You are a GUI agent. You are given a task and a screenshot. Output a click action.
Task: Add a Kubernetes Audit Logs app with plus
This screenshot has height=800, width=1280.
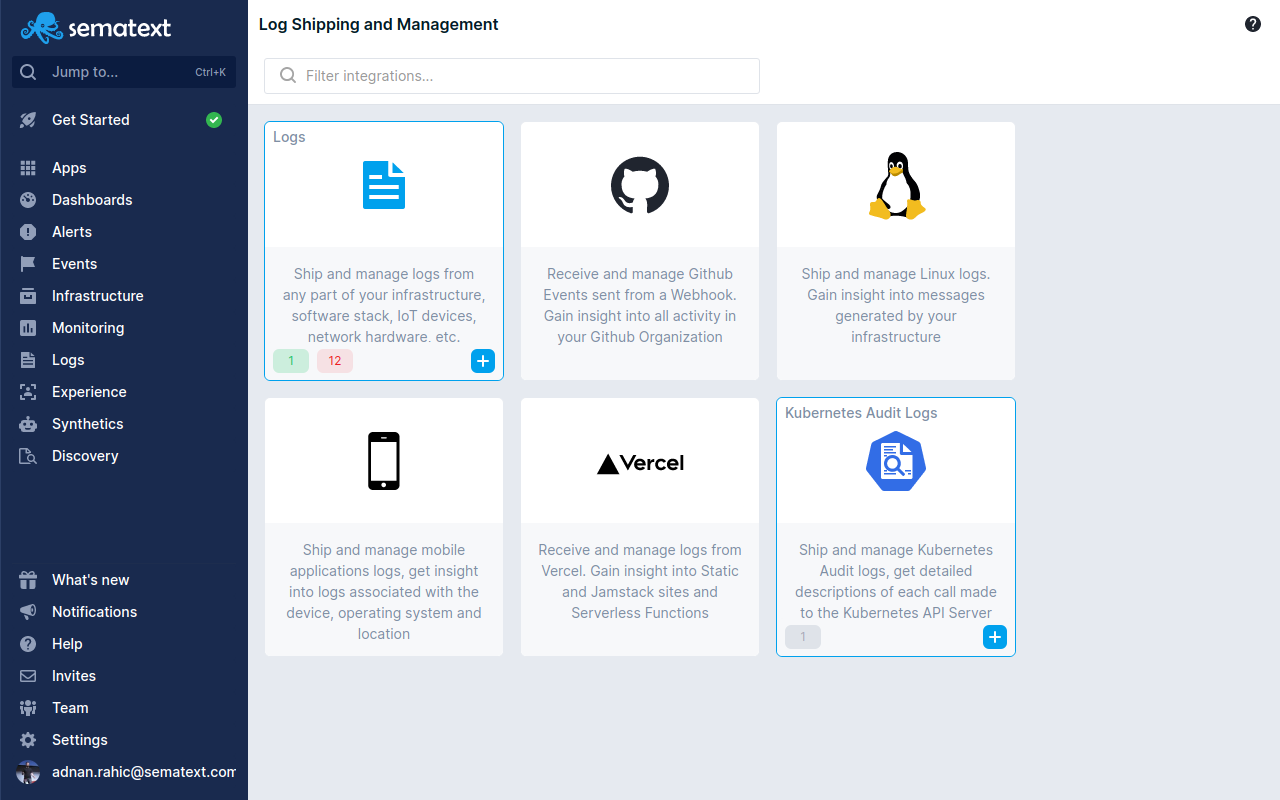[x=995, y=637]
